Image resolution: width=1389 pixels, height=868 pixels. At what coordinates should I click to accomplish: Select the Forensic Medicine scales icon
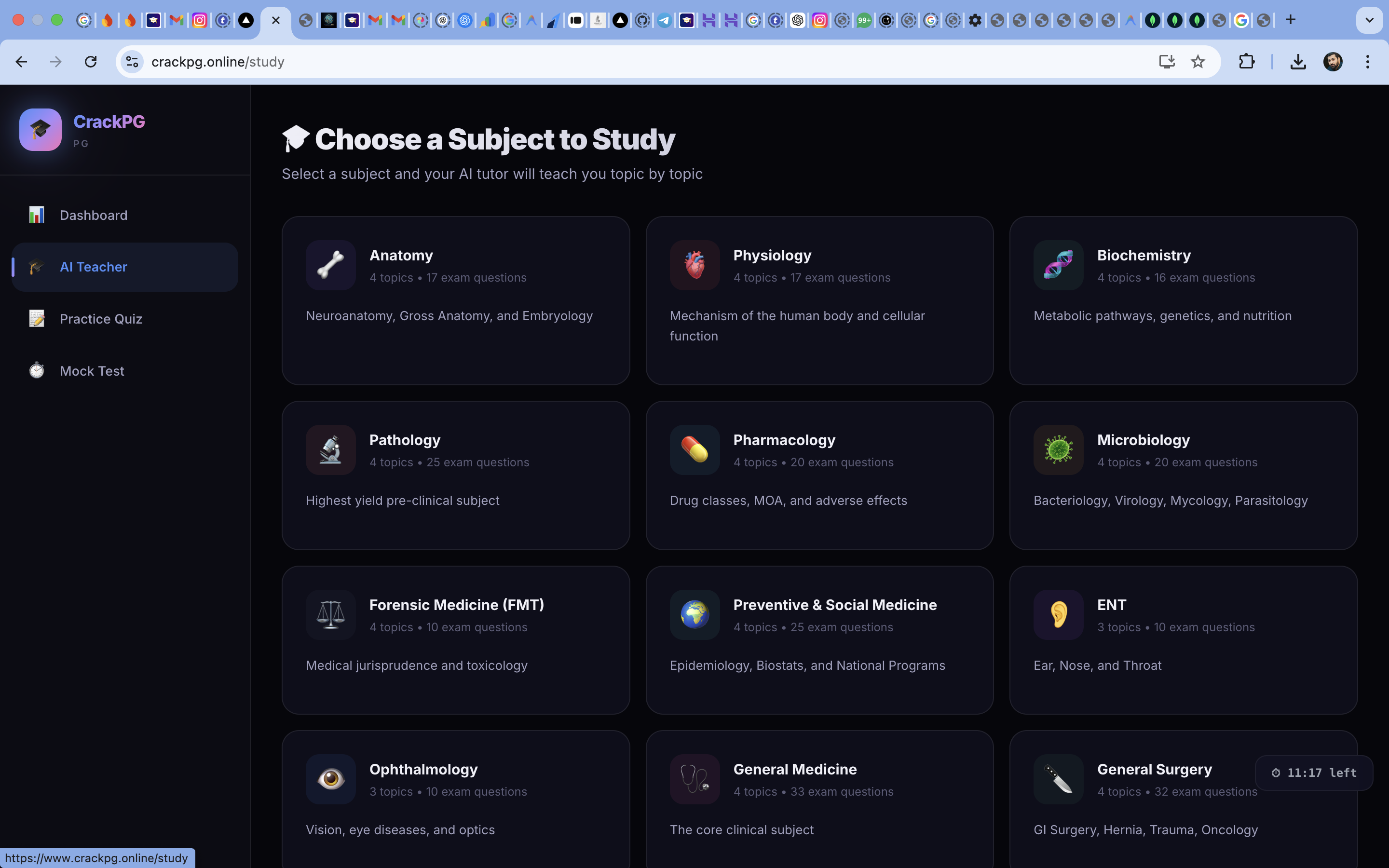tap(330, 615)
